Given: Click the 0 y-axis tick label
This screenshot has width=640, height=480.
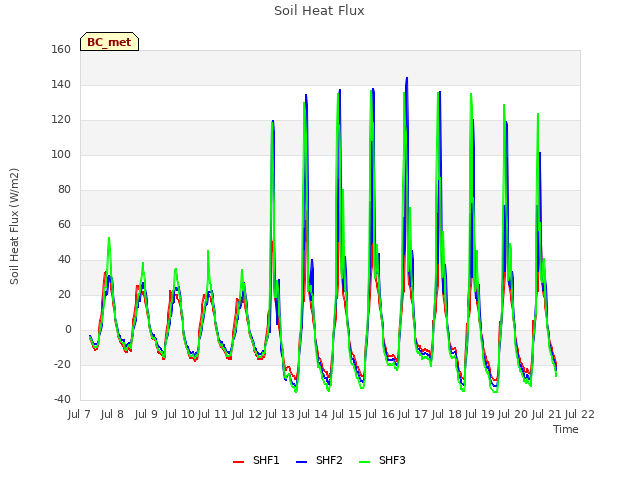Looking at the screenshot, I should coord(68,329).
